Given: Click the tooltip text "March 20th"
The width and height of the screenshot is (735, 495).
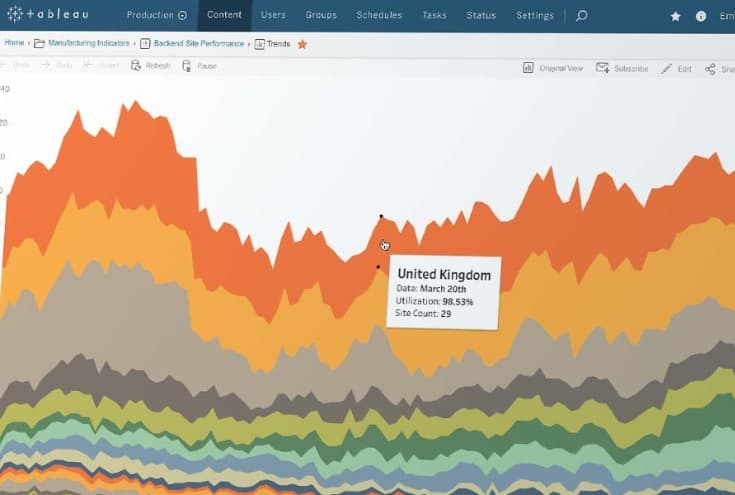Looking at the screenshot, I should (442, 289).
